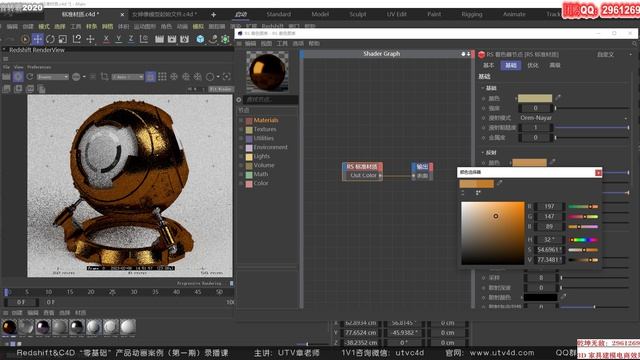
Task: Click the coordinate system icon
Action: (x=144, y=39)
